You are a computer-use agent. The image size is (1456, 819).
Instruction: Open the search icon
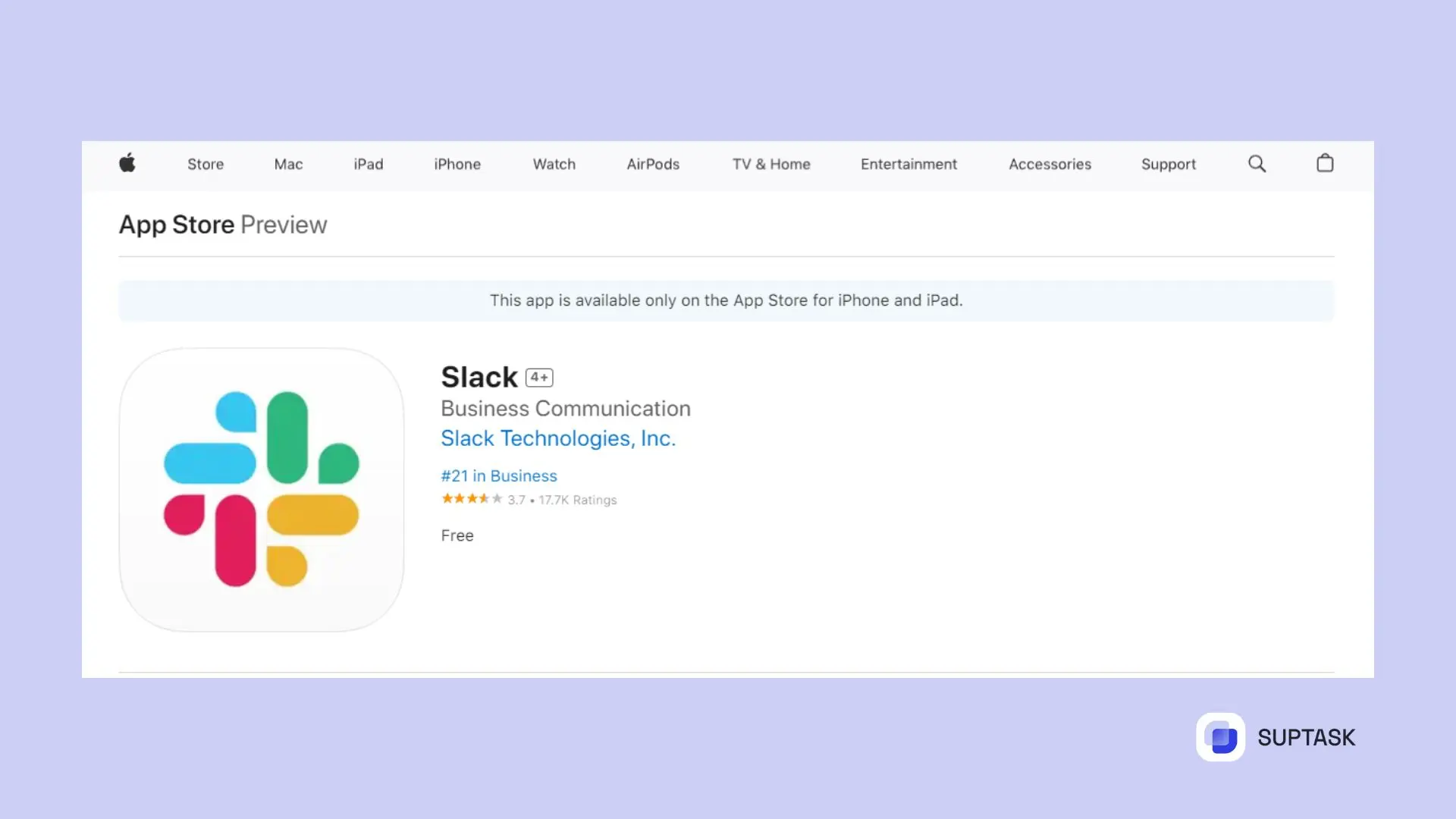[1257, 164]
